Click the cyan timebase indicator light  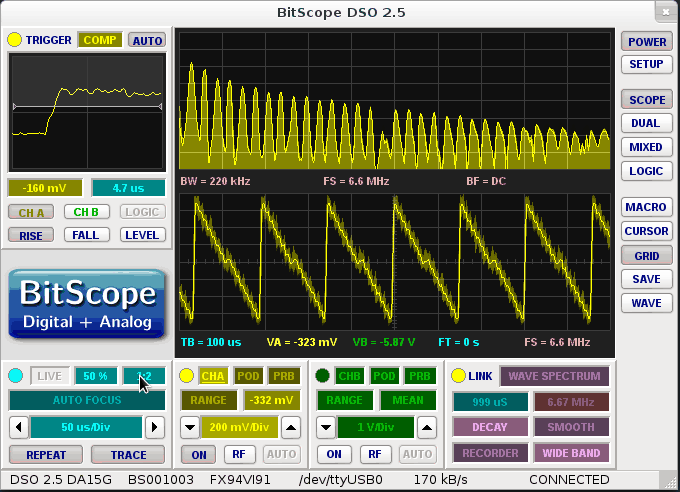(x=15, y=376)
